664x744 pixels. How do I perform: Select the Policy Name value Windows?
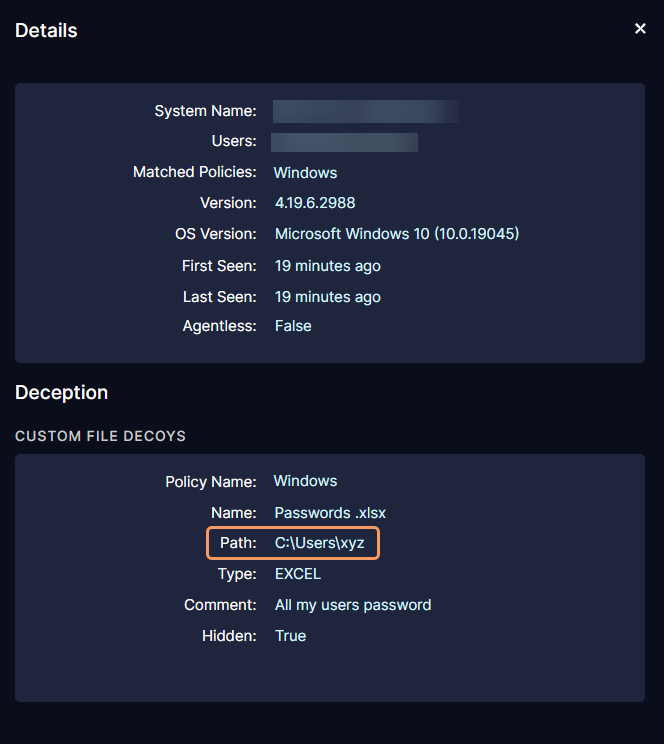pyautogui.click(x=305, y=481)
